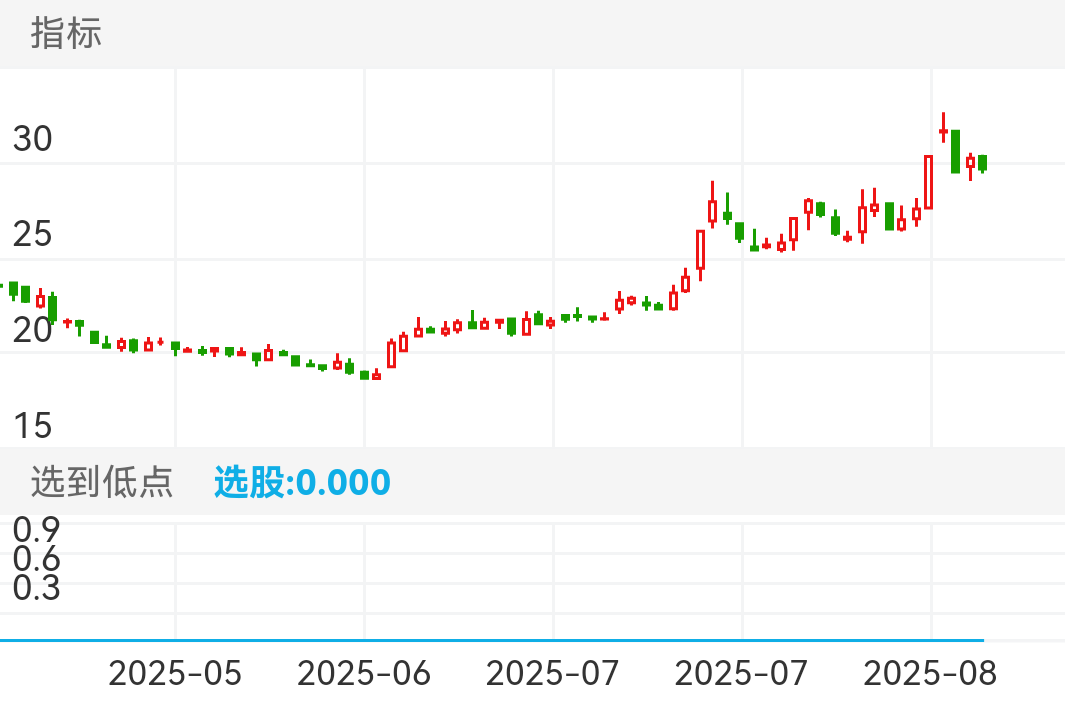Click the large green candlestick right after the peak
1065x708 pixels.
point(956,152)
